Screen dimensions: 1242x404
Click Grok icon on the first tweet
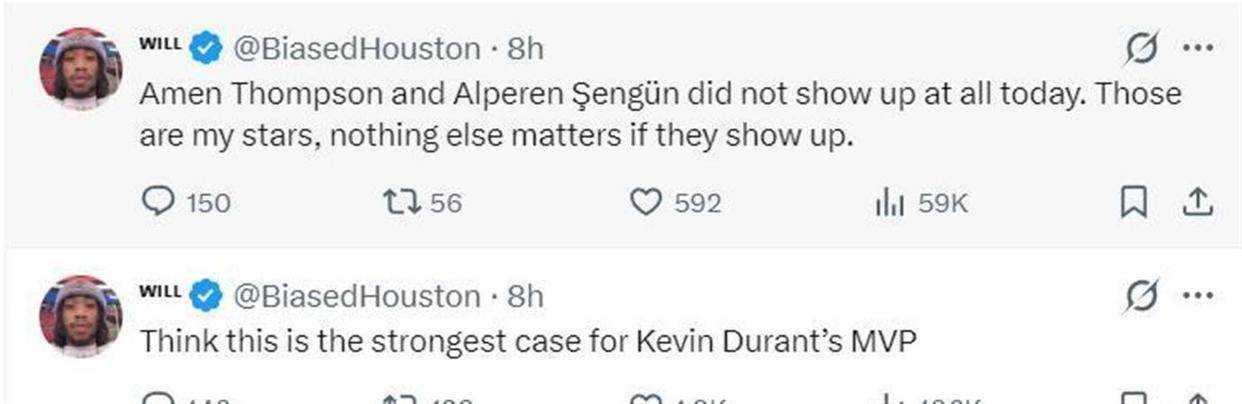[1143, 47]
